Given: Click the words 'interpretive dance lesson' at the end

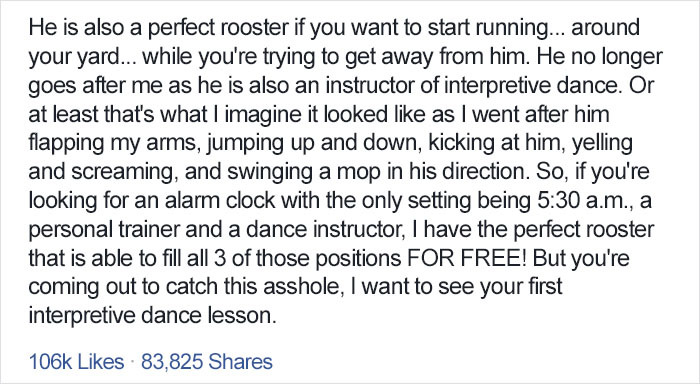Looking at the screenshot, I should [152, 316].
